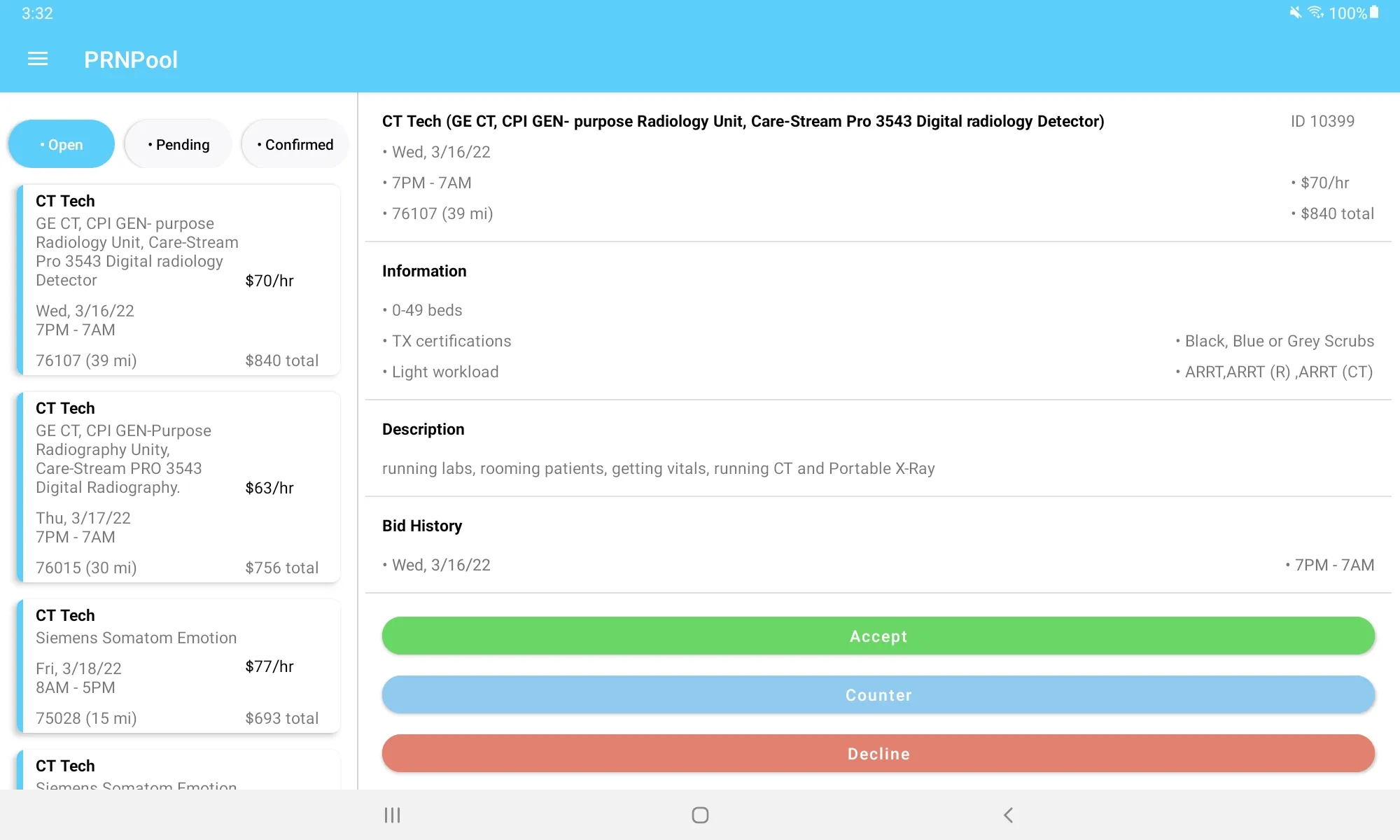Counter the shift offer

878,694
